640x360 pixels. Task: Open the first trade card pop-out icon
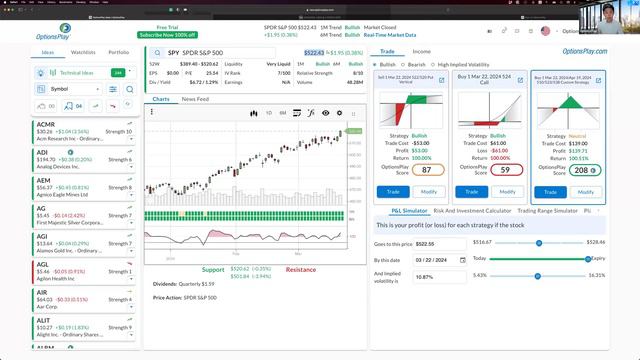point(441,80)
